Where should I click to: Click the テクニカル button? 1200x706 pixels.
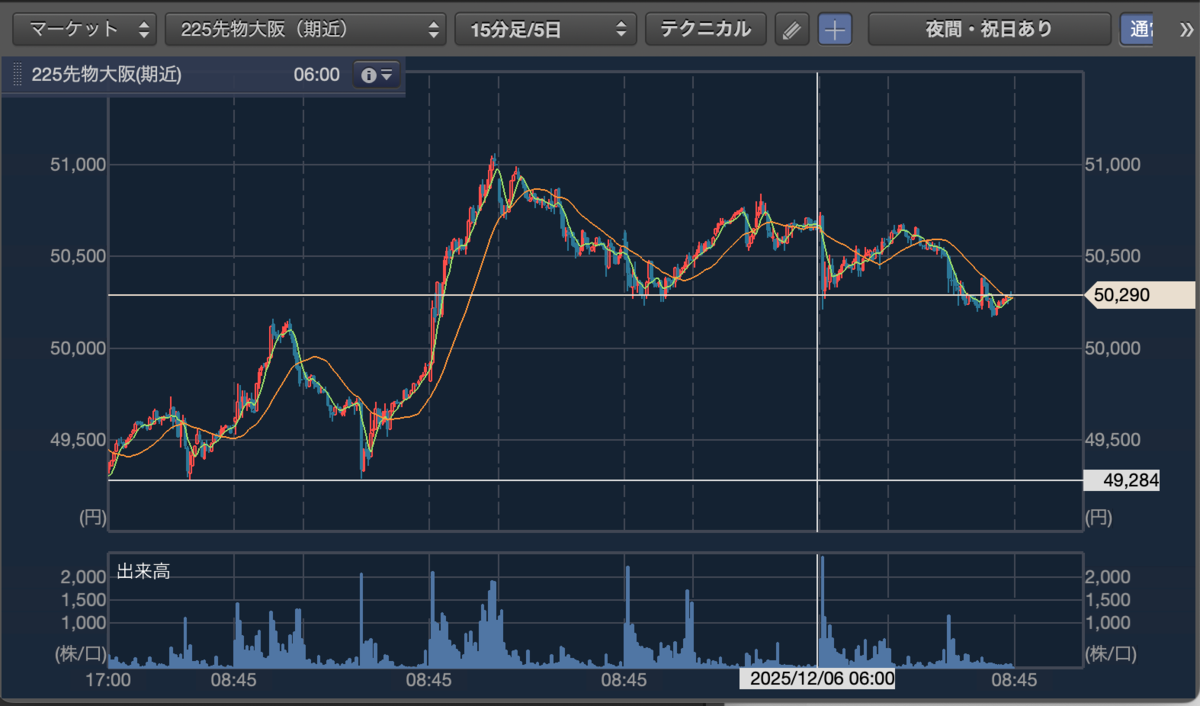706,29
